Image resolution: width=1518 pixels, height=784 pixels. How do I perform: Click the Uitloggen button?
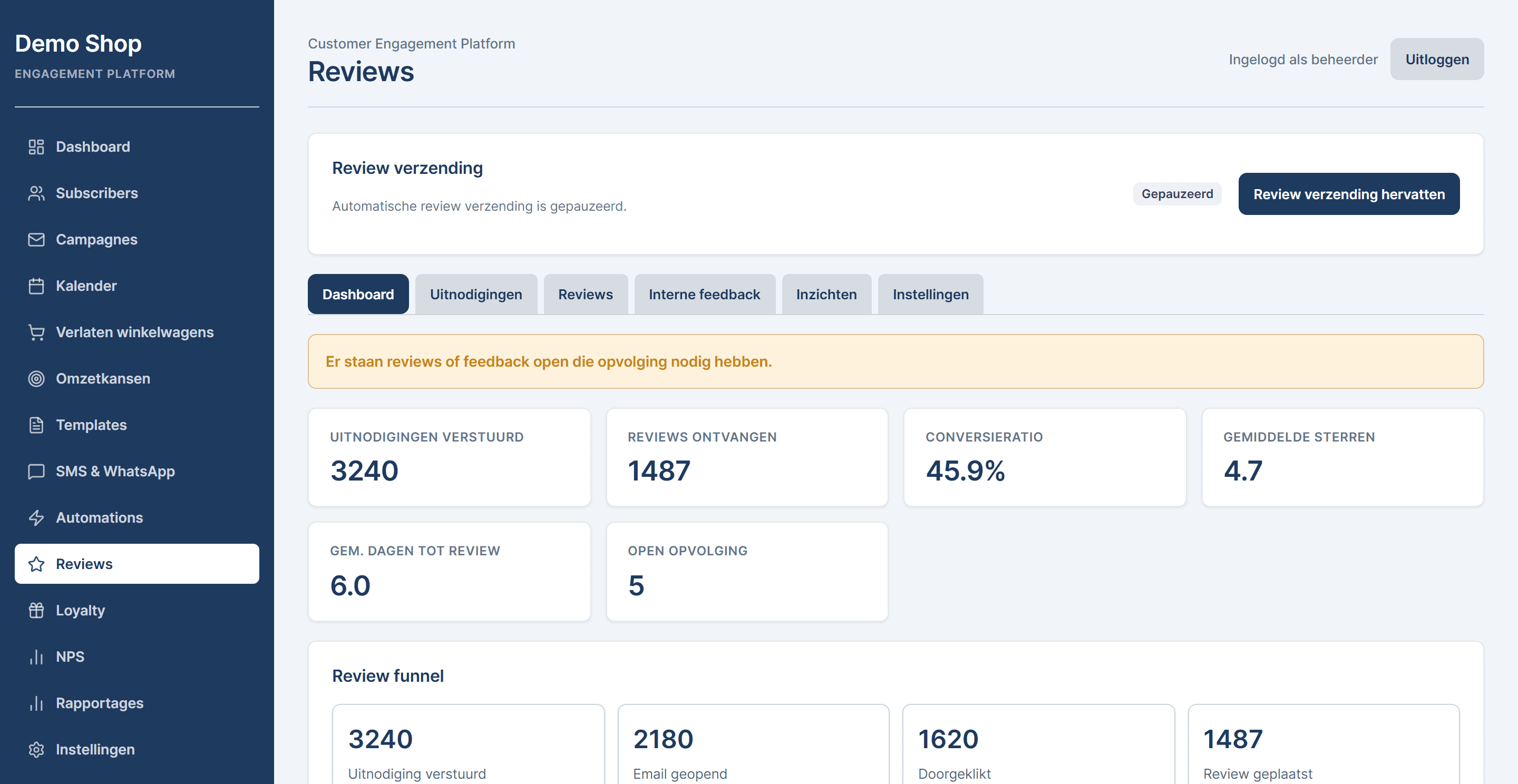(x=1437, y=59)
